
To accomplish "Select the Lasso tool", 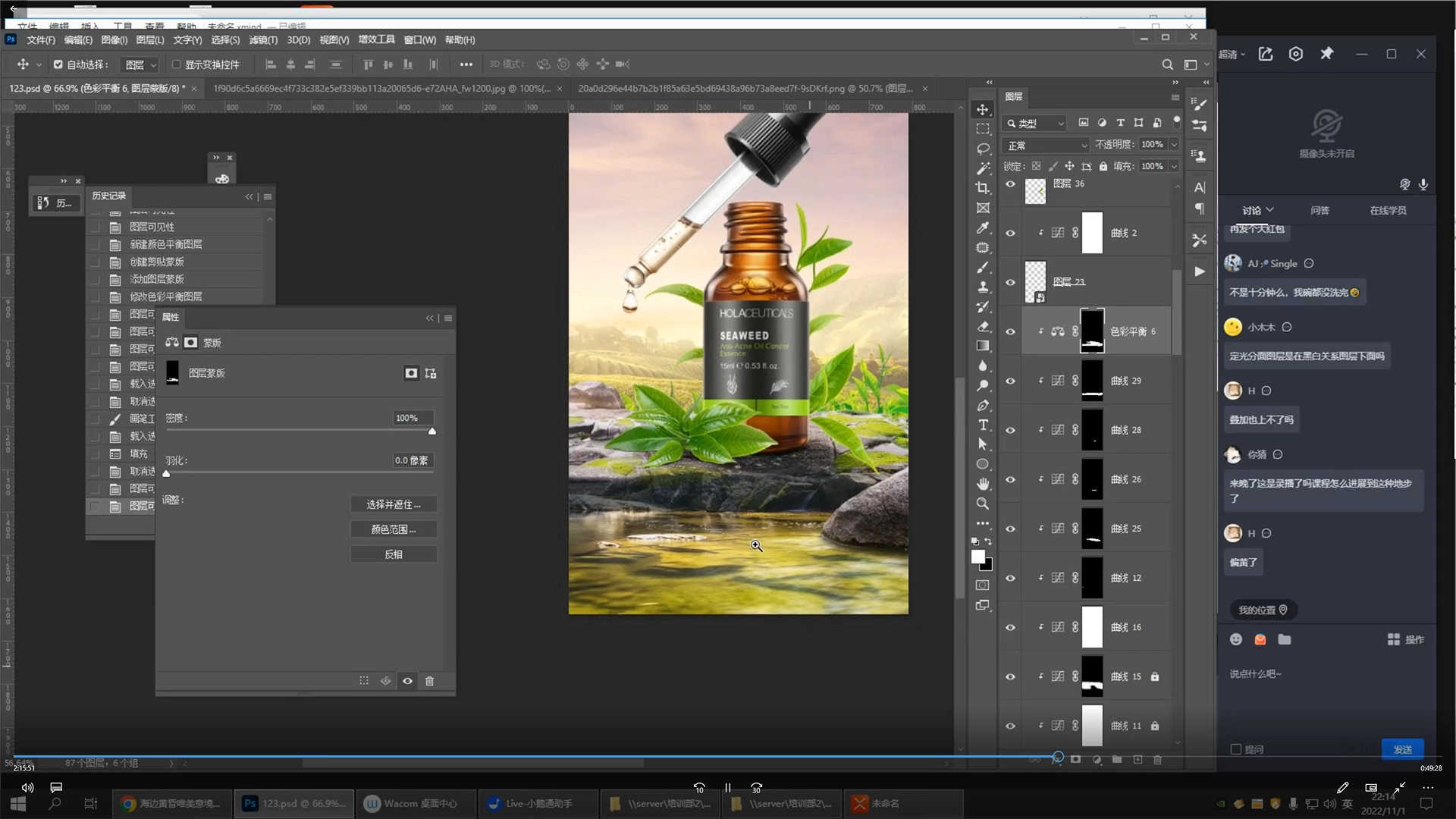I will point(983,149).
